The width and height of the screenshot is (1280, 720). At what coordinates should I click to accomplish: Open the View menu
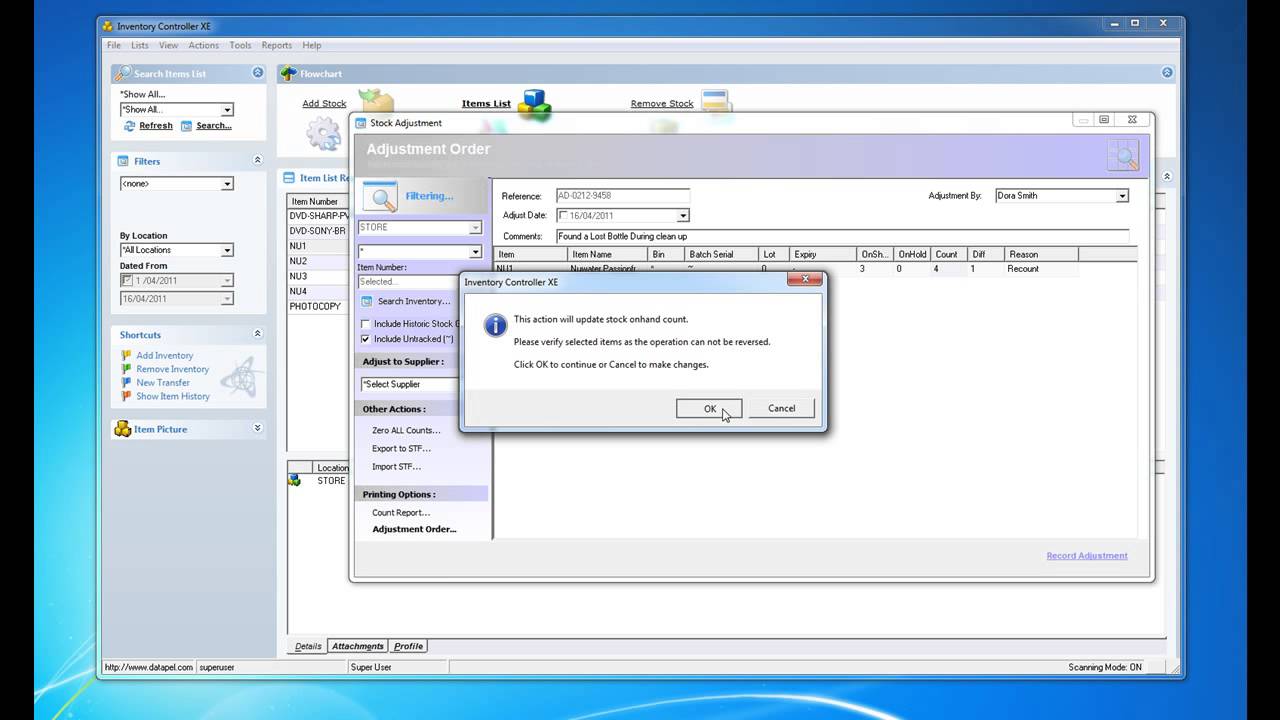[x=168, y=45]
